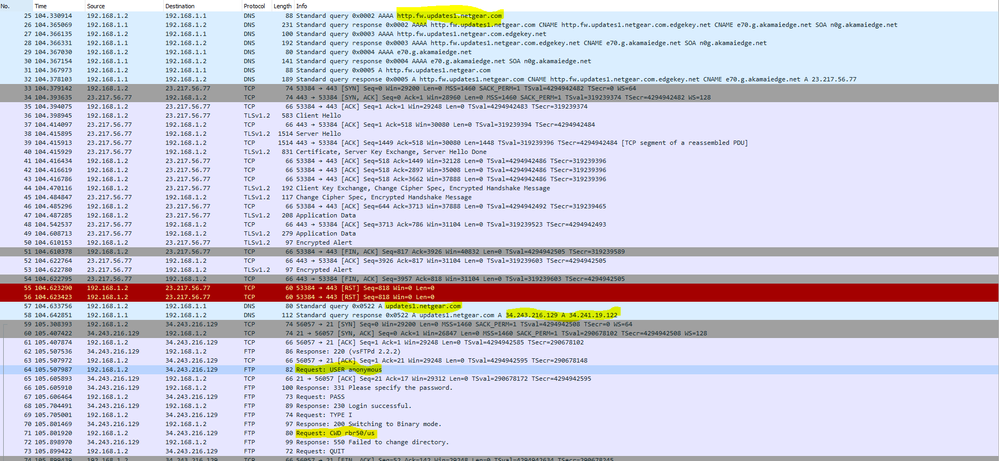
Task: Select red RST packet number 56
Action: pyautogui.click(x=500, y=297)
